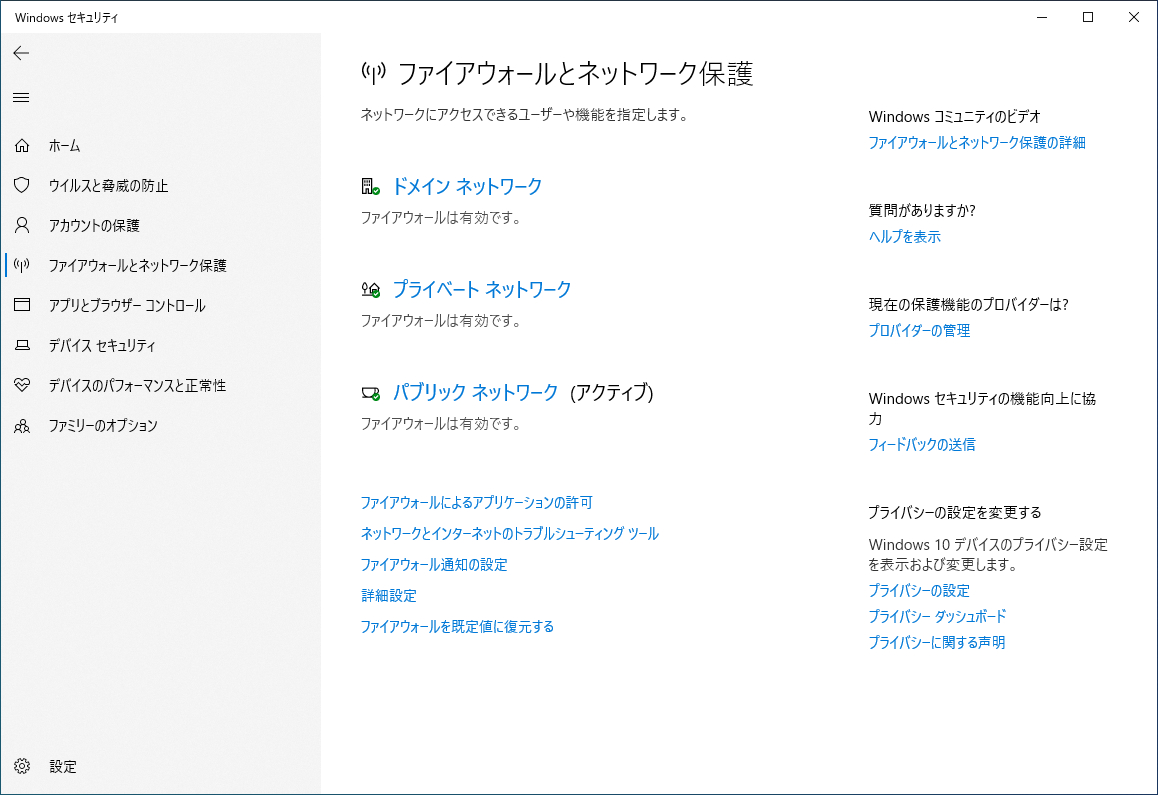1158x795 pixels.
Task: Click the ネットワークにアクセスできるユーザーや機能を指定します description
Action: [524, 115]
